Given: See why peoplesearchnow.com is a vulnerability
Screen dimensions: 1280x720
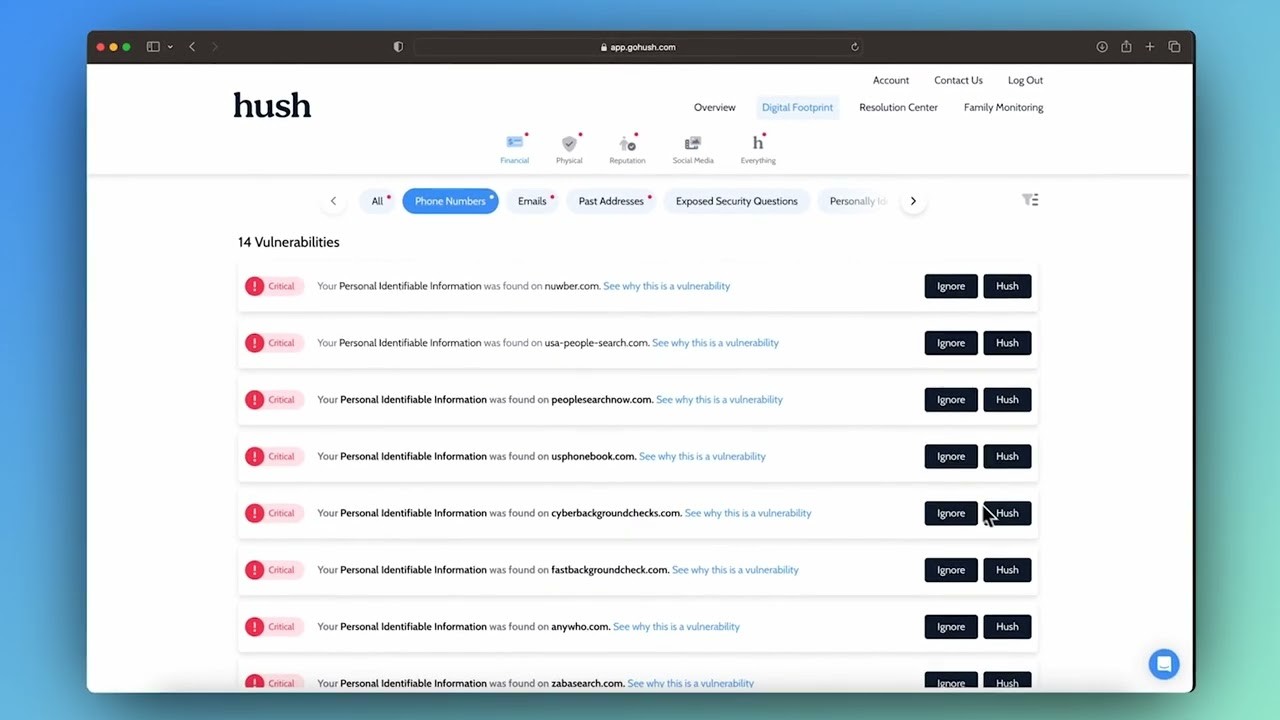Looking at the screenshot, I should [719, 400].
